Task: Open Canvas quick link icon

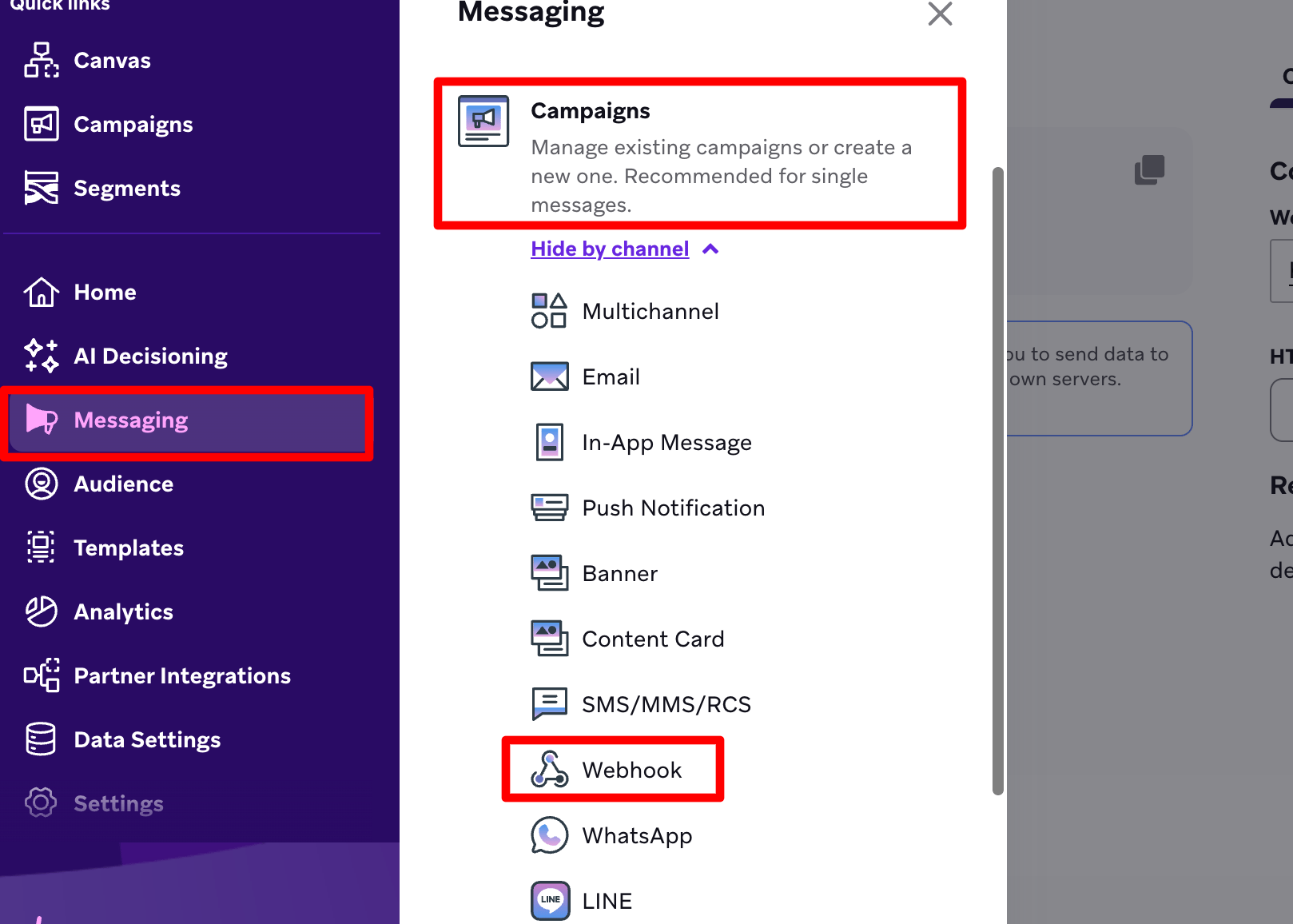Action: tap(42, 60)
